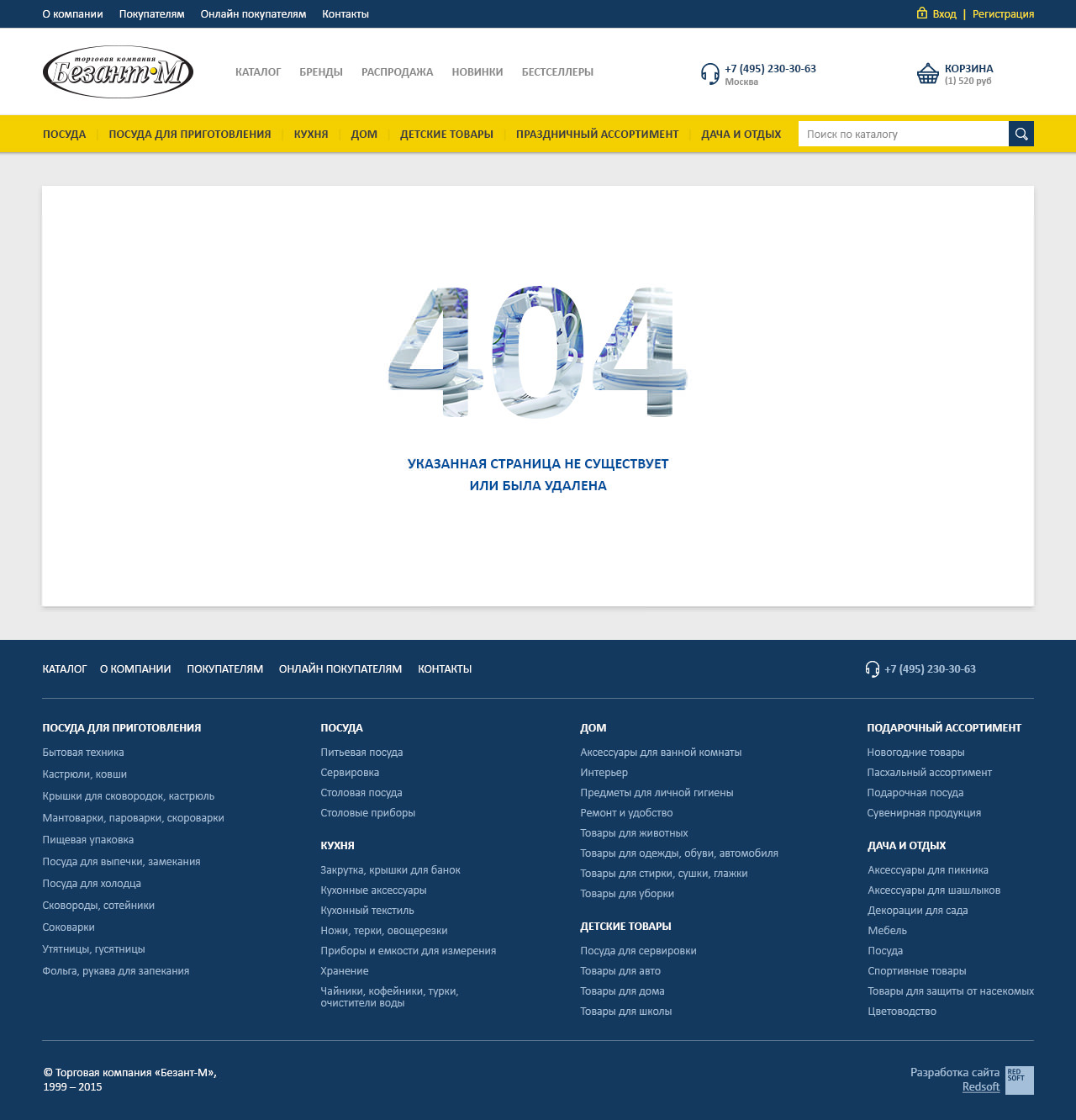Open the КАТАЛОГ header menu item
The image size is (1076, 1120).
tap(258, 72)
